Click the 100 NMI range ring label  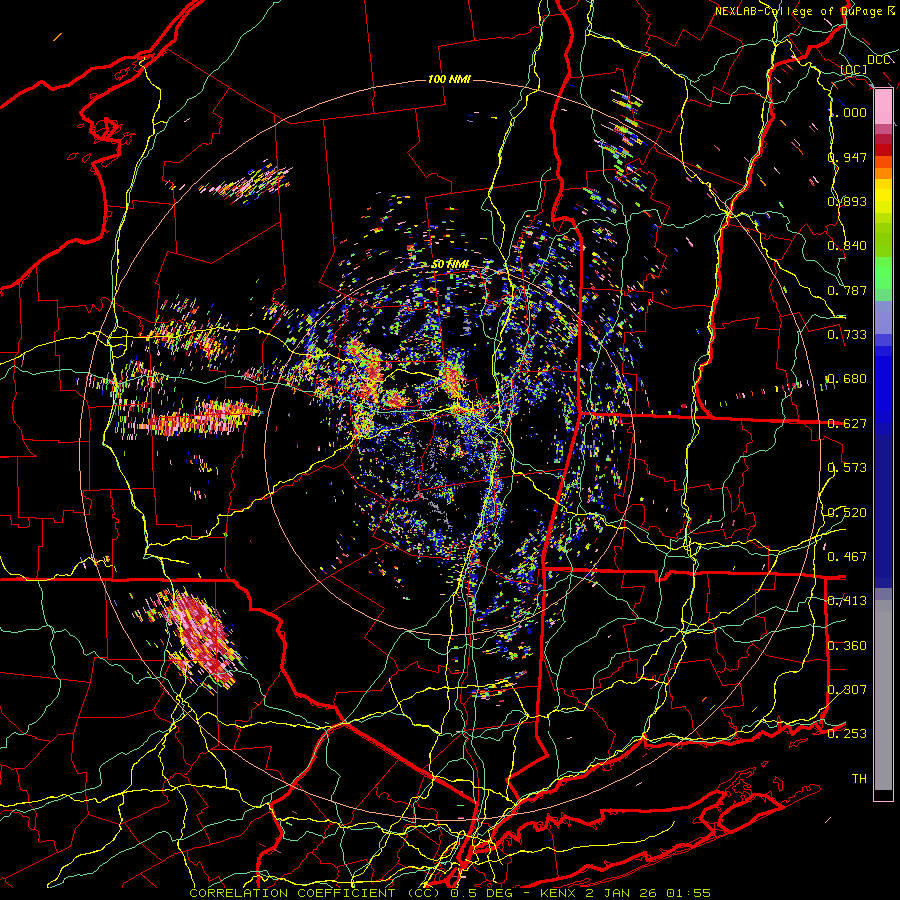(449, 79)
